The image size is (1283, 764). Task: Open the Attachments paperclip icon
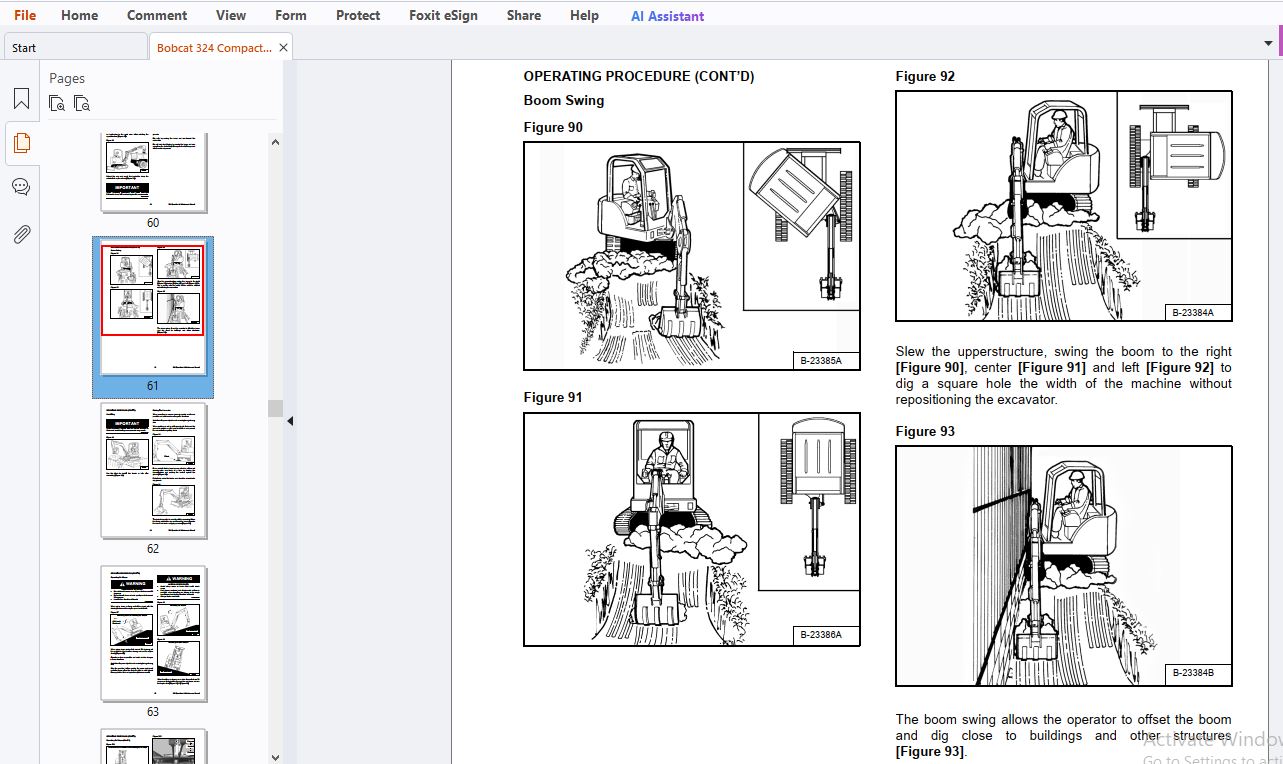click(21, 234)
